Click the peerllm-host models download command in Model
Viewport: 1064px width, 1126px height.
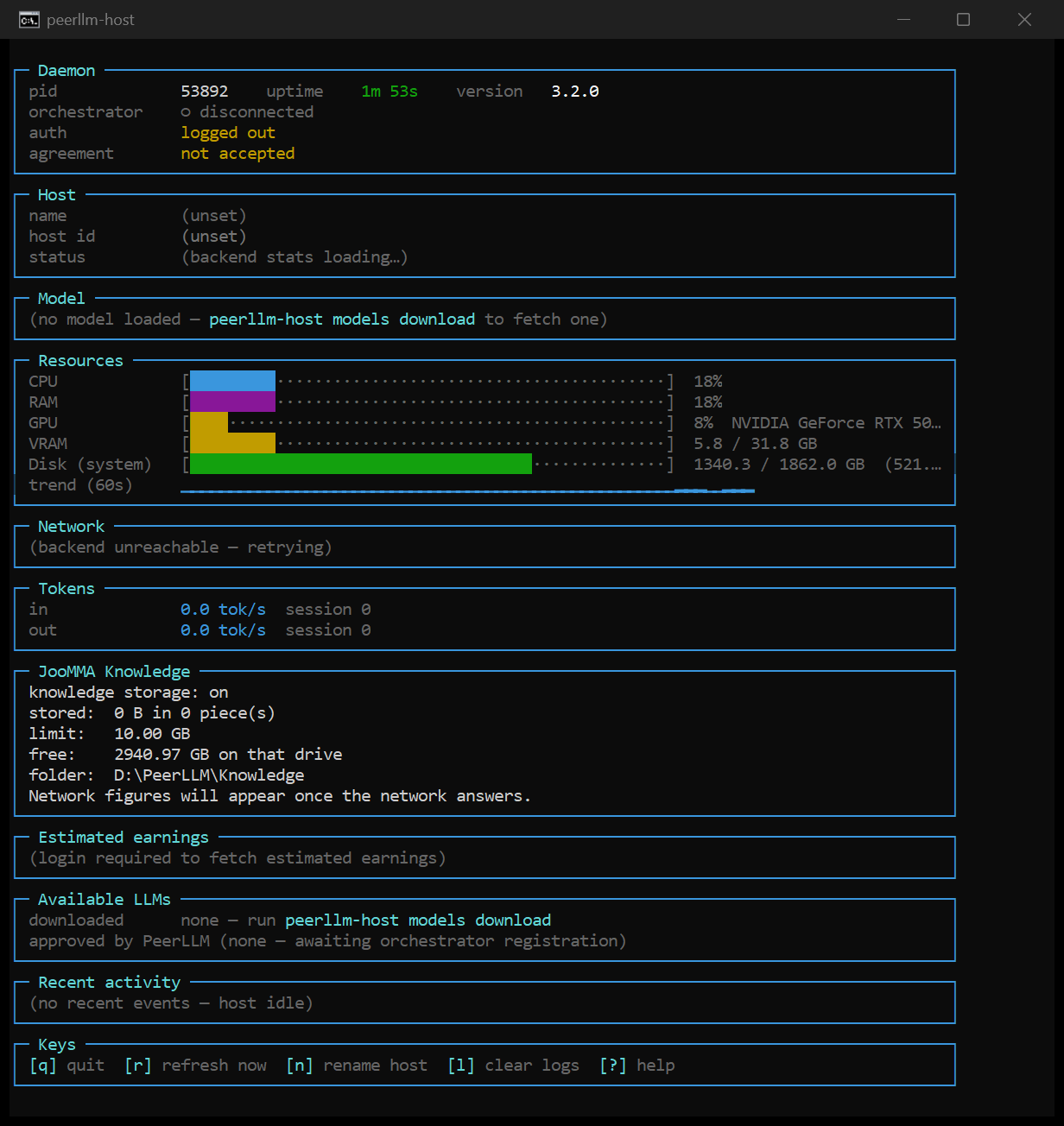(x=342, y=319)
